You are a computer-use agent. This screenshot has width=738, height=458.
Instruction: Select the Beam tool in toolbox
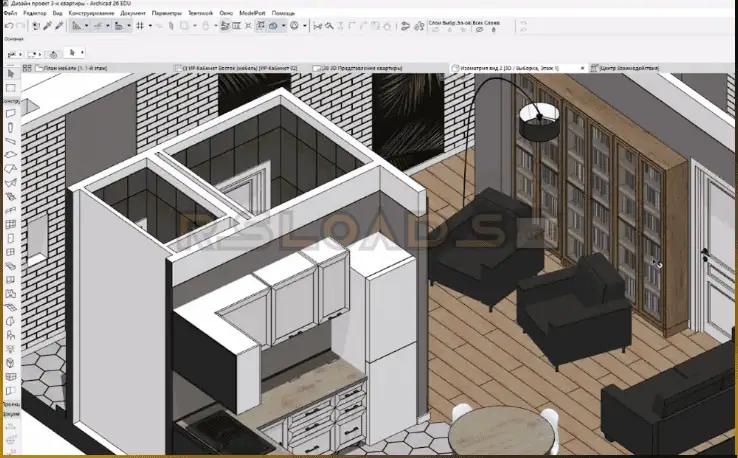click(11, 141)
